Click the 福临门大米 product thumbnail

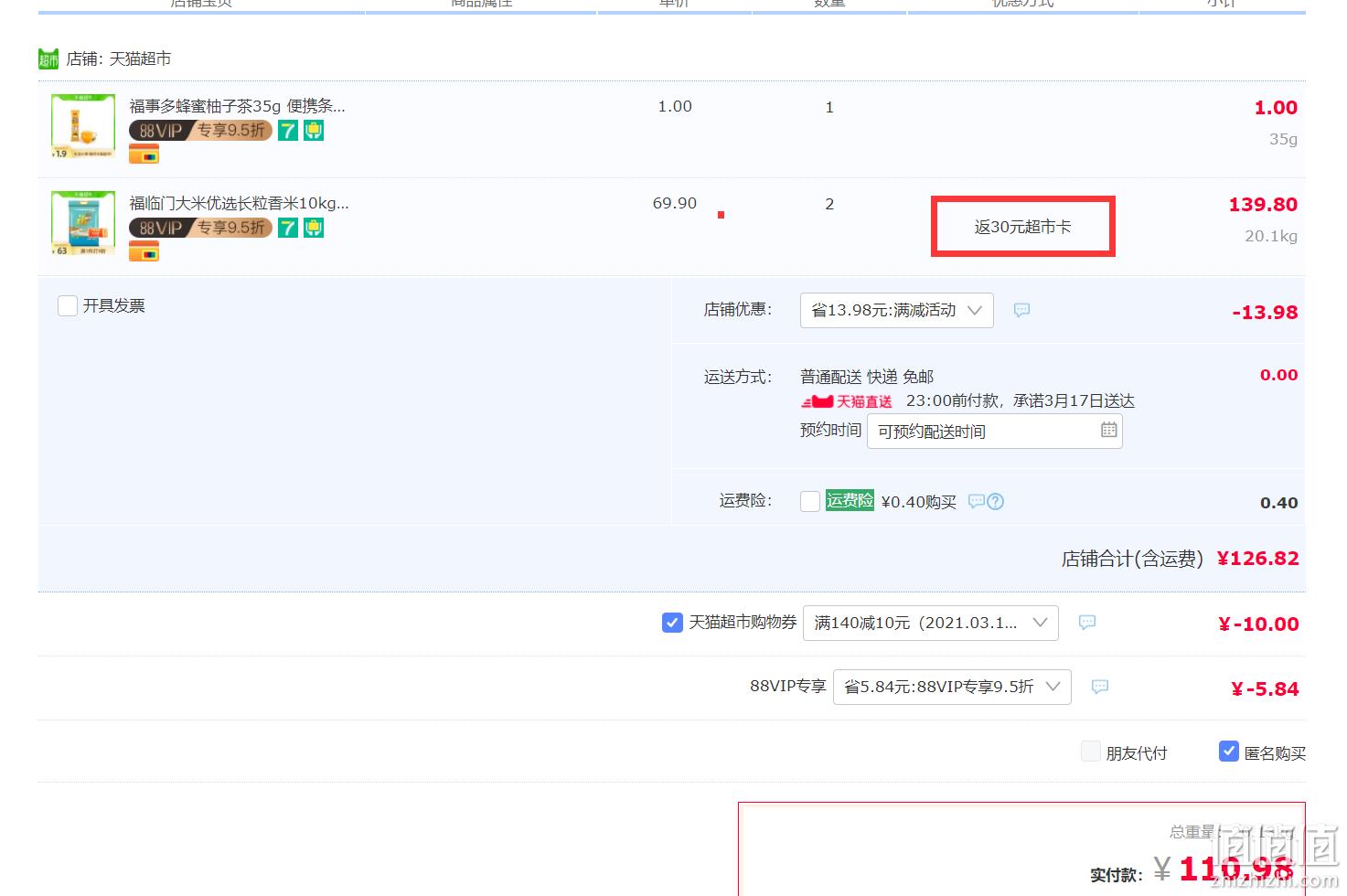[83, 223]
